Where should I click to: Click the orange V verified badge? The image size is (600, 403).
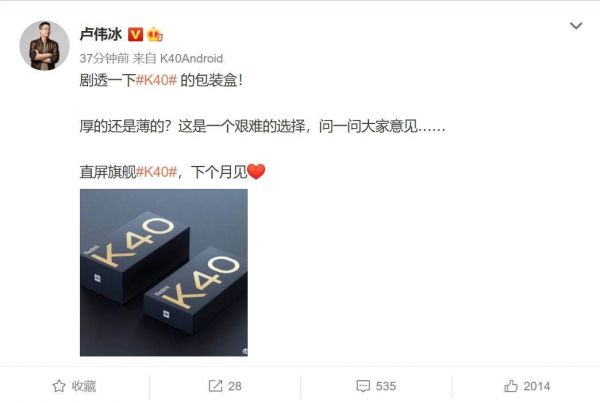(135, 34)
